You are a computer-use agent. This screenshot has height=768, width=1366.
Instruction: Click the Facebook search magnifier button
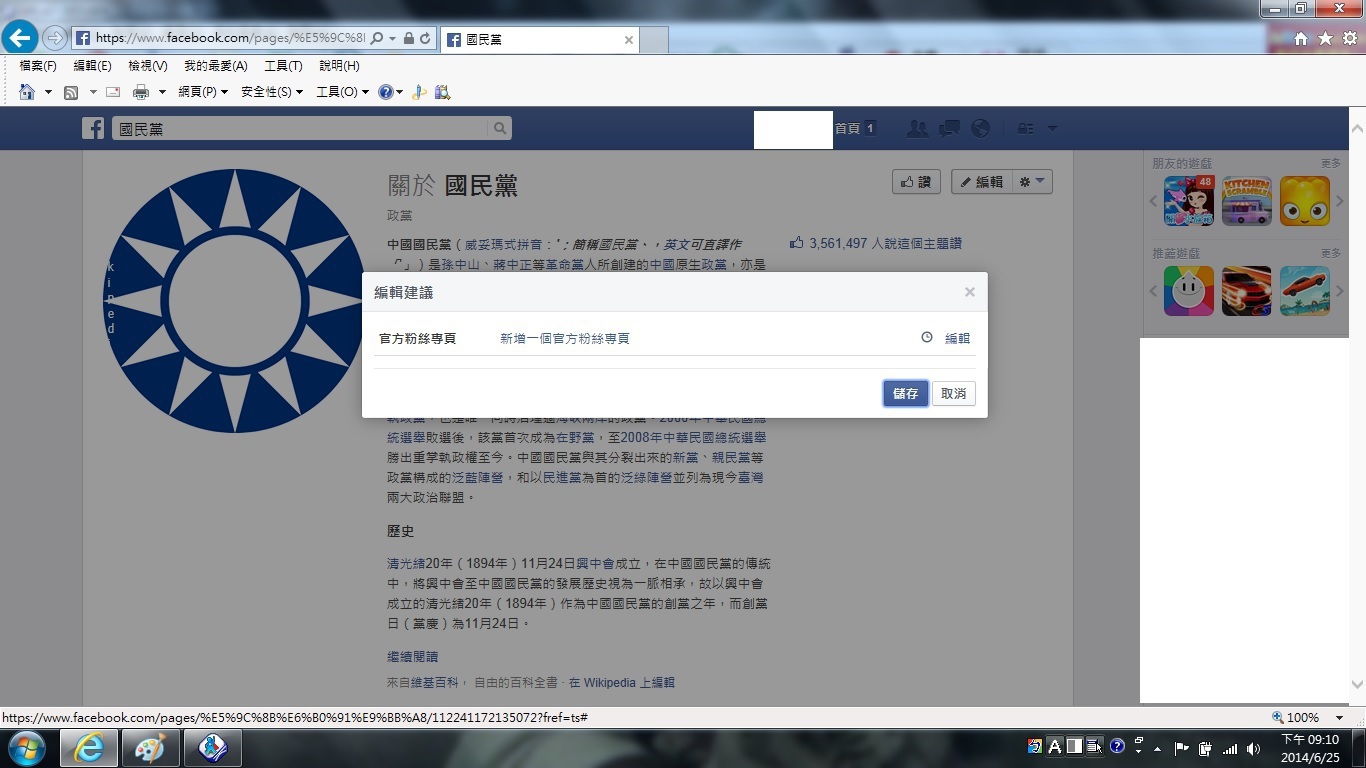(500, 128)
